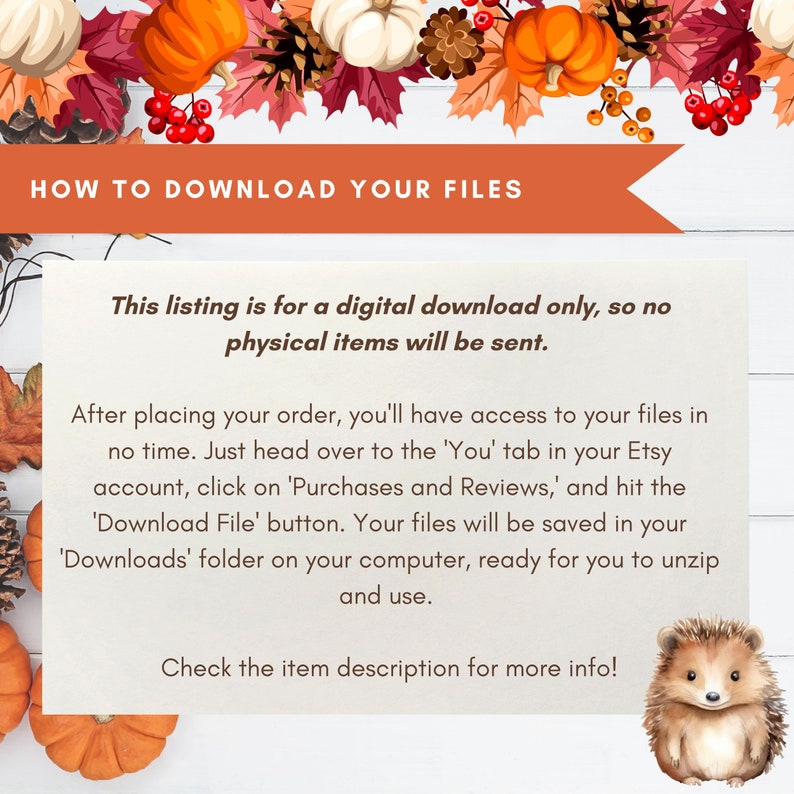Click the cream pumpkin at top left corner

(x=38, y=35)
